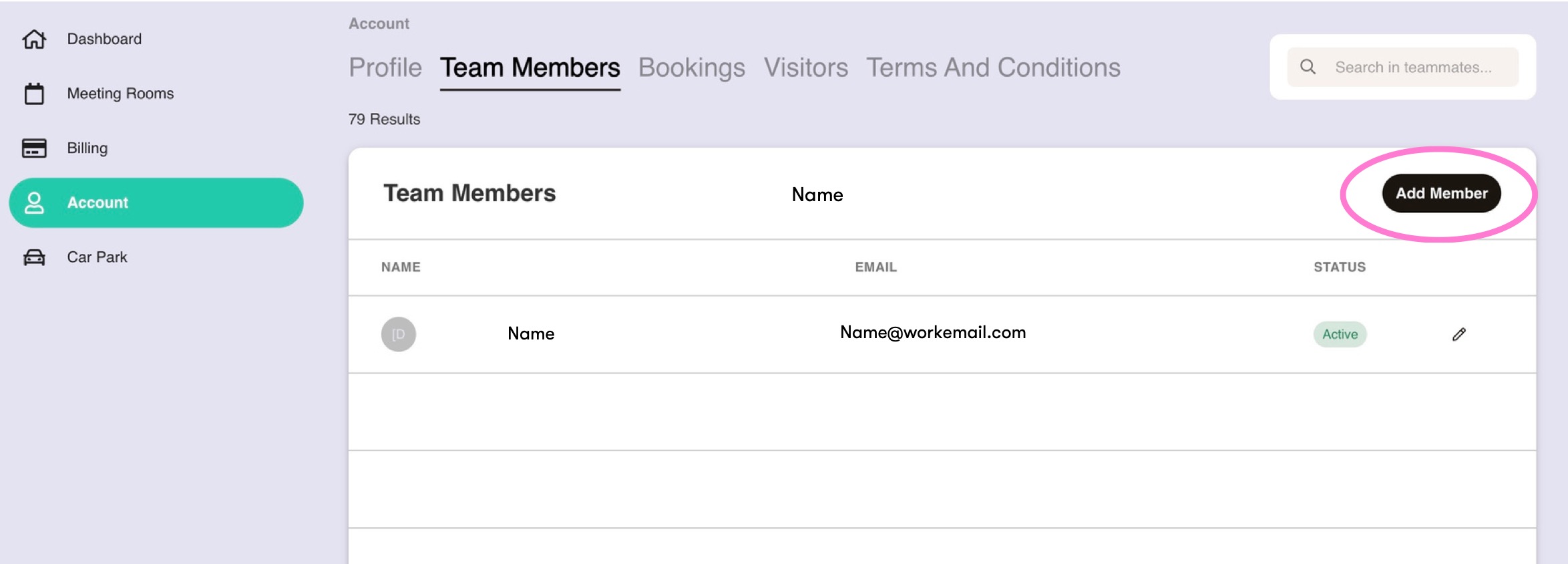This screenshot has height=564, width=1568.
Task: Click the Account person icon
Action: [x=34, y=202]
